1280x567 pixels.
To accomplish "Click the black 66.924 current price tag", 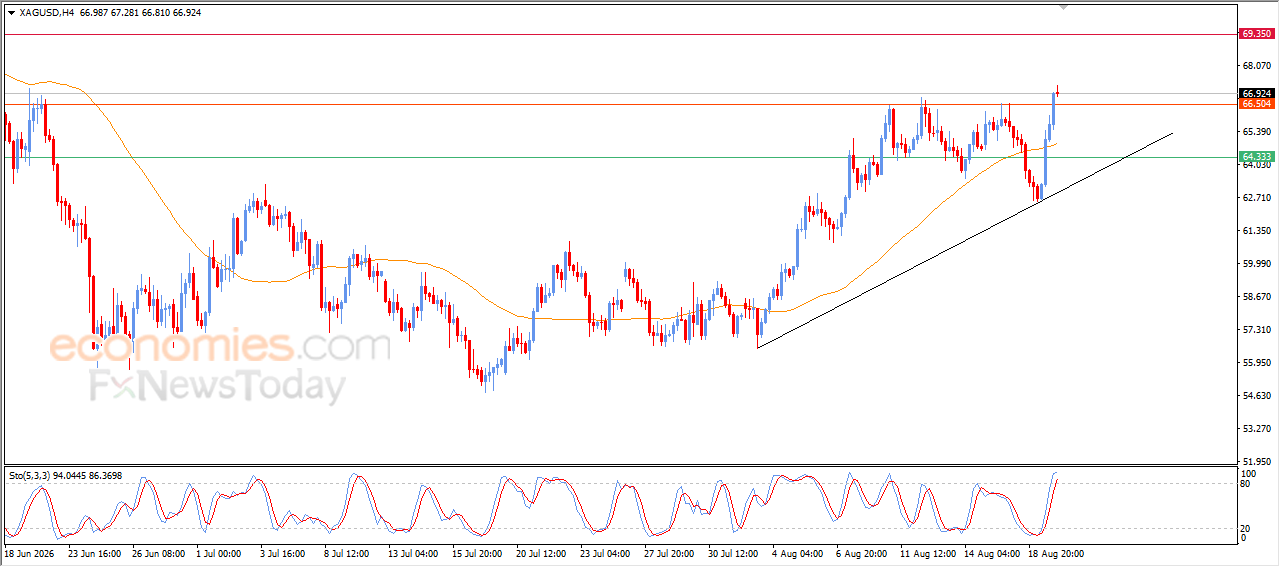I will click(x=1256, y=93).
